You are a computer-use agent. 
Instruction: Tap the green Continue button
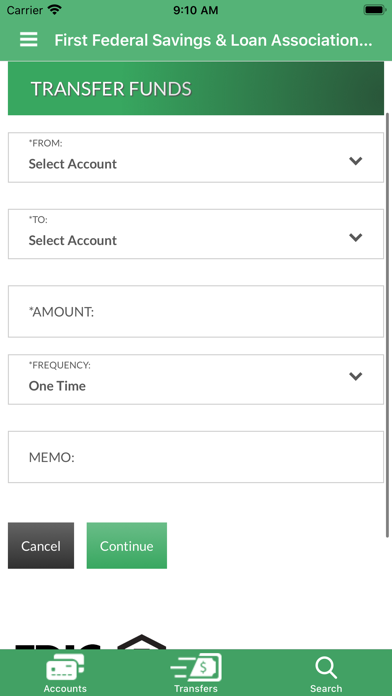pyautogui.click(x=127, y=546)
